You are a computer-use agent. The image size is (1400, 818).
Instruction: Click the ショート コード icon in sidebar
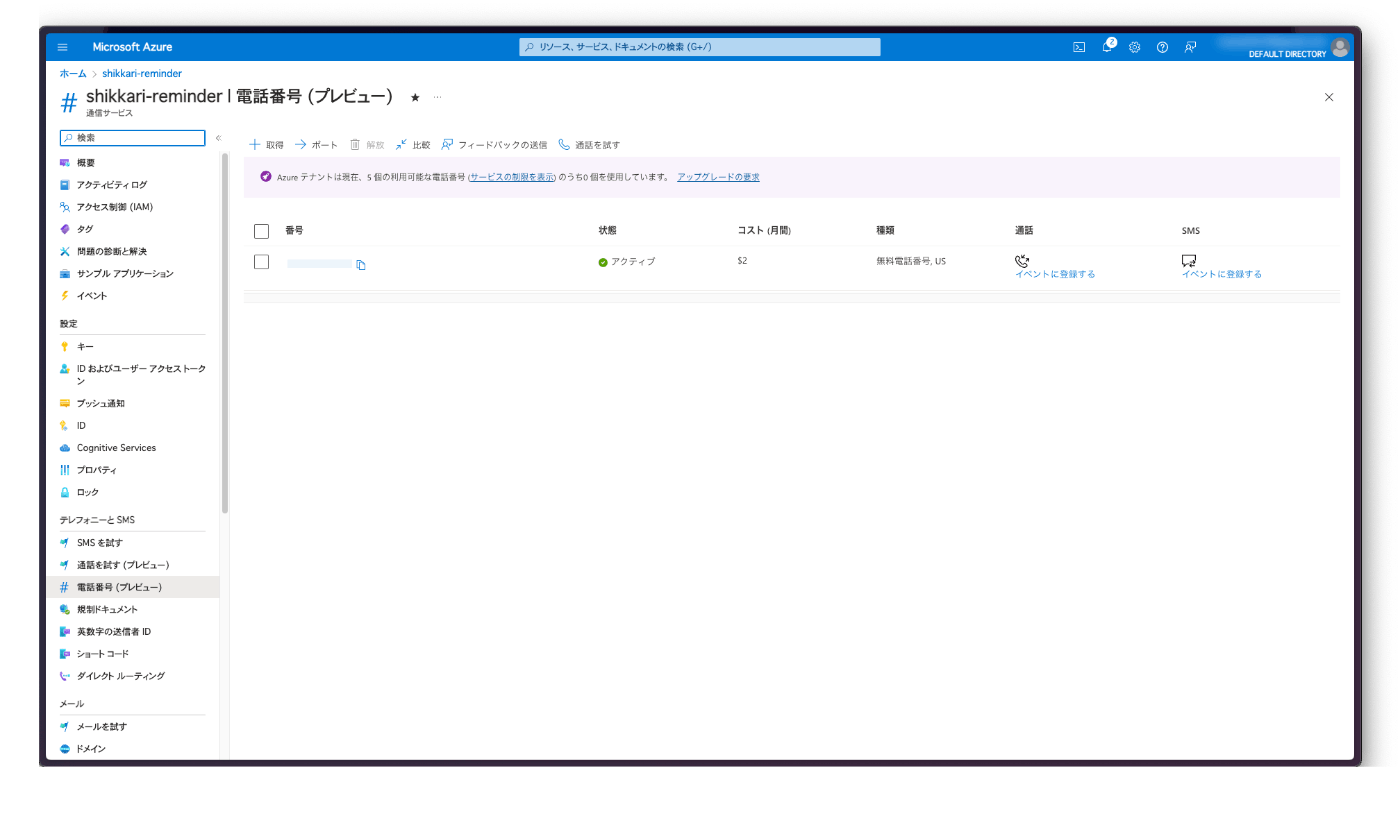click(x=65, y=654)
